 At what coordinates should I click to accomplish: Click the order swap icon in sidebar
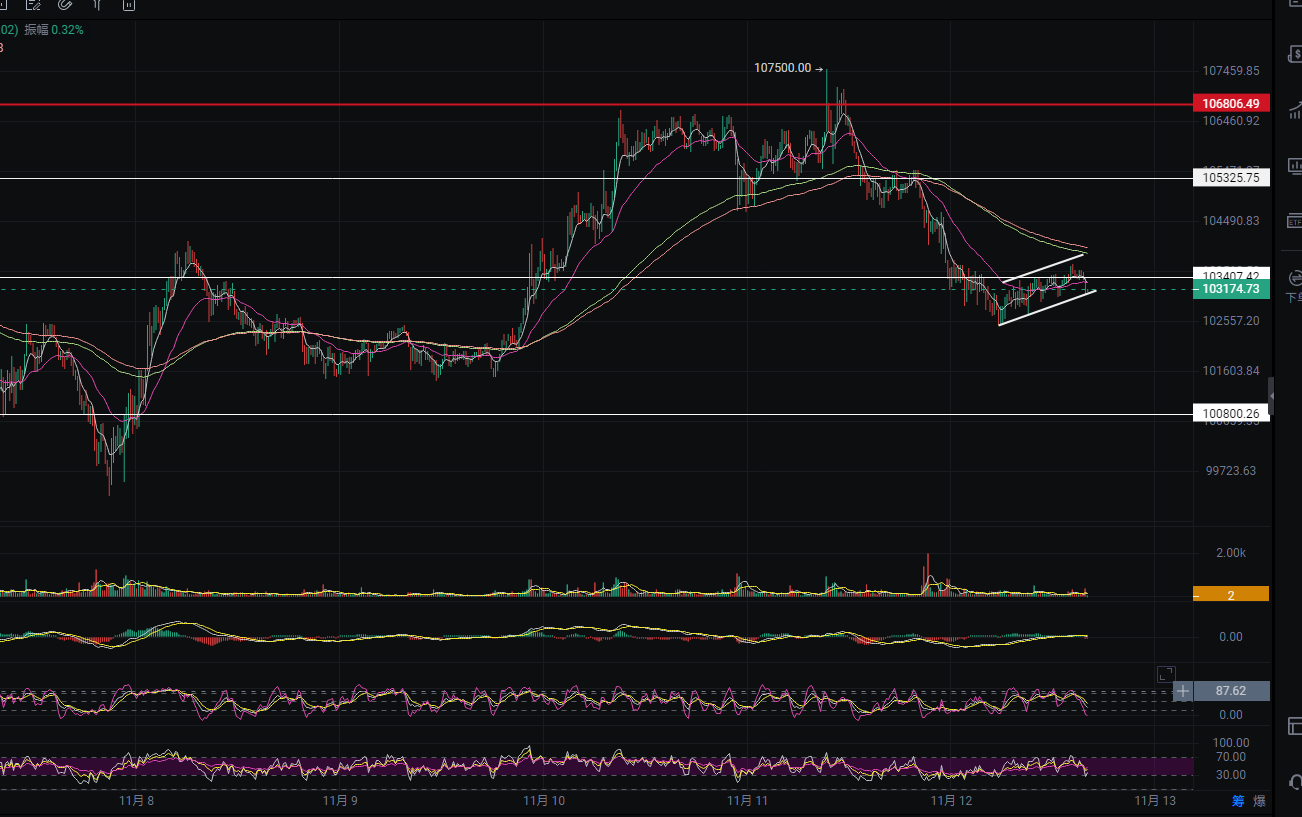(x=1293, y=277)
